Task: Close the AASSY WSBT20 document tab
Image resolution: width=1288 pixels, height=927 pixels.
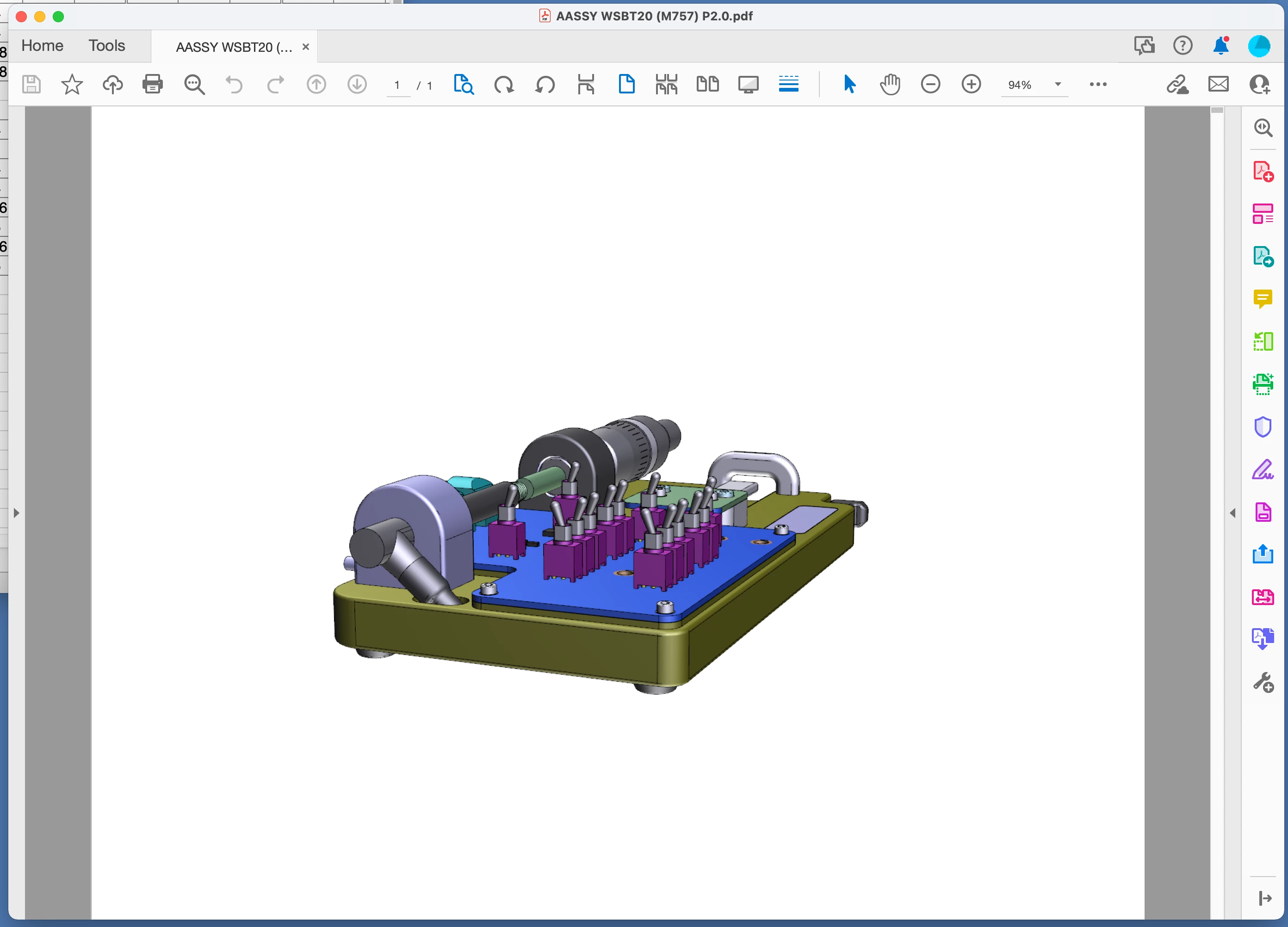Action: 305,47
